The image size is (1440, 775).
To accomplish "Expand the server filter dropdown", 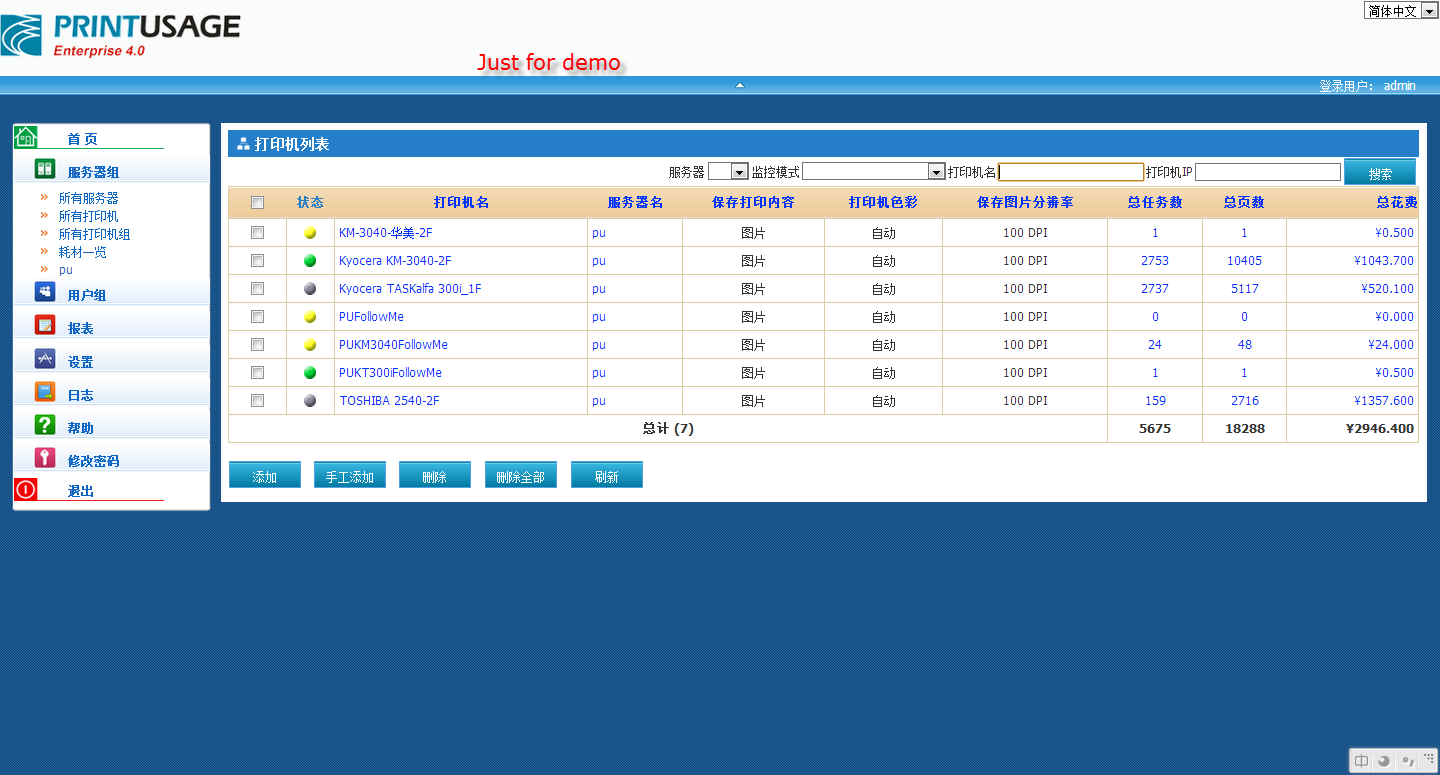I will (x=739, y=172).
